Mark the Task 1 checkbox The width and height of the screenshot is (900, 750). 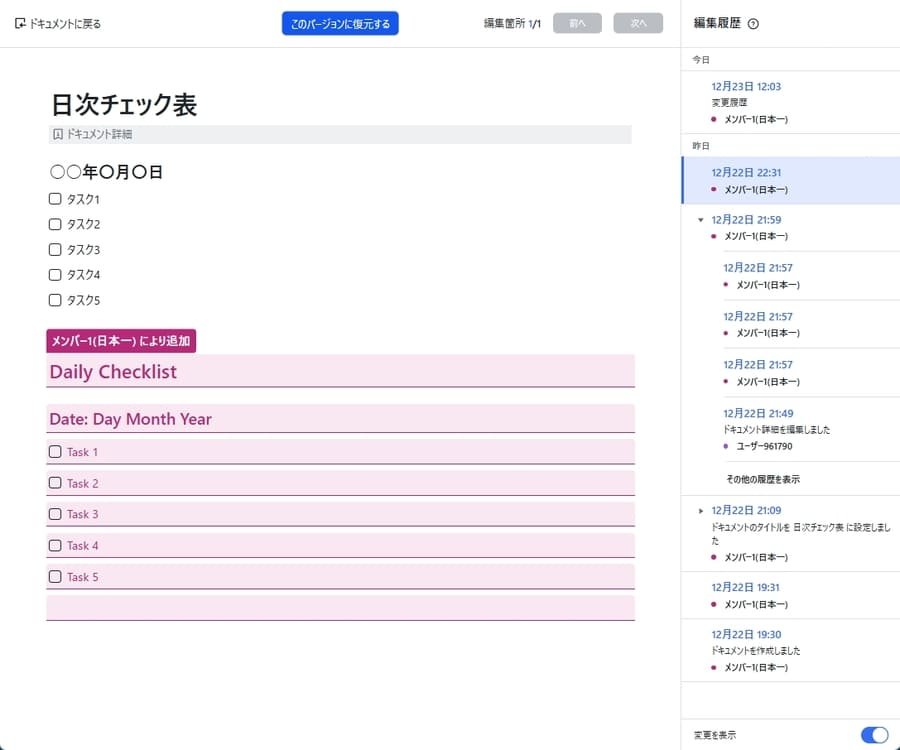(55, 451)
